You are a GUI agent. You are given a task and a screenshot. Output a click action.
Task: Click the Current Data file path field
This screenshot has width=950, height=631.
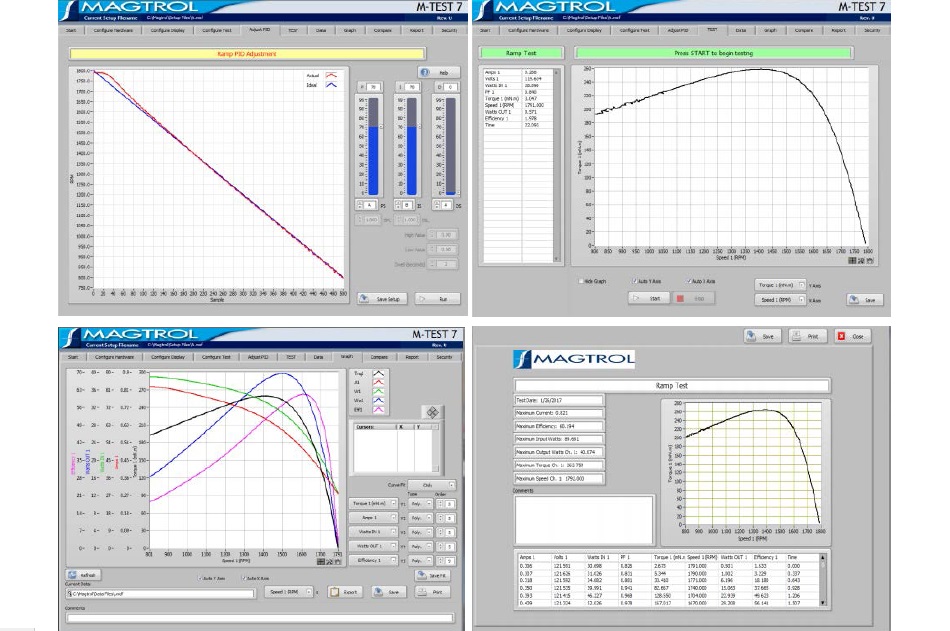pyautogui.click(x=160, y=594)
